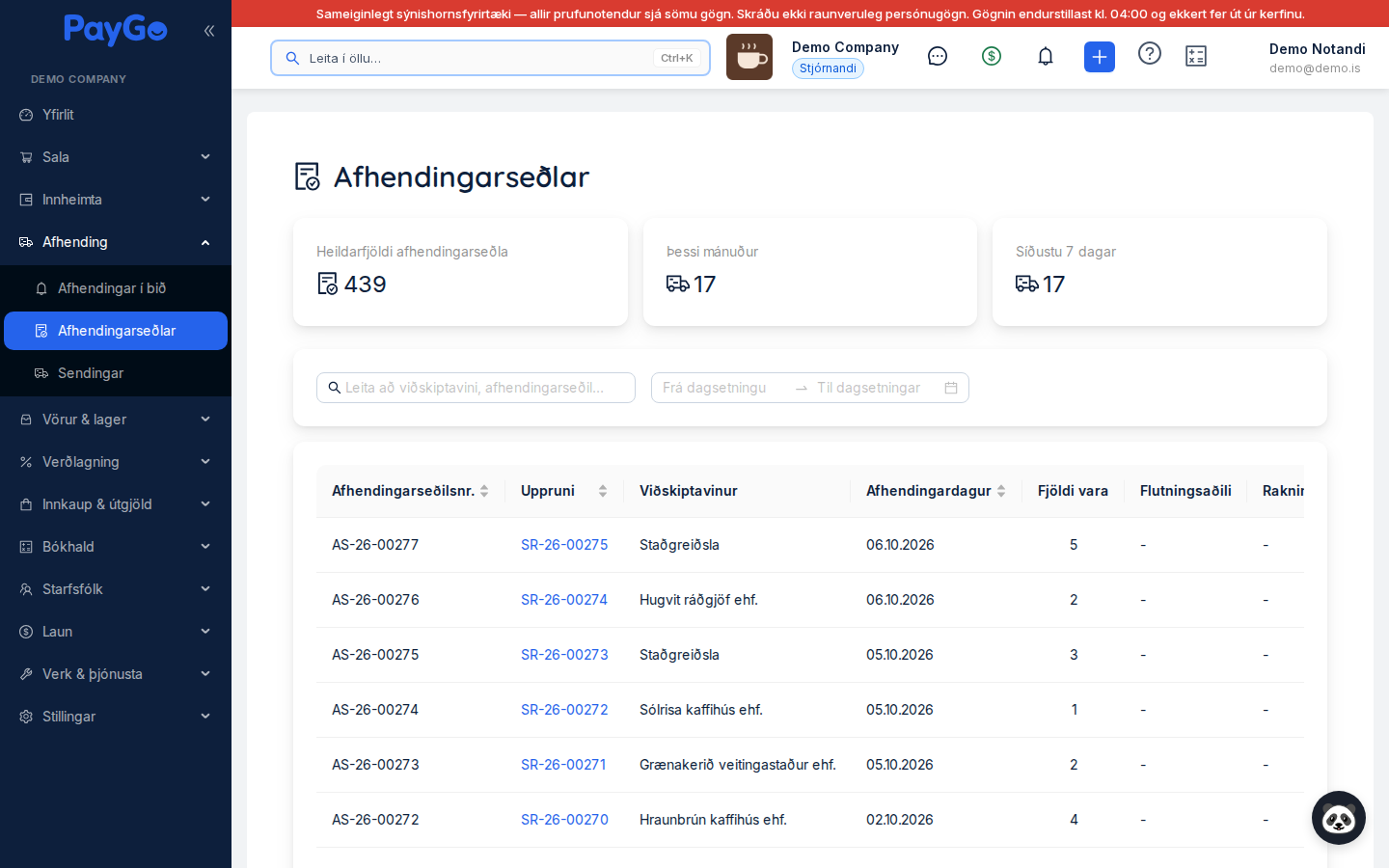Click the customer search field
The width and height of the screenshot is (1389, 868).
(476, 388)
